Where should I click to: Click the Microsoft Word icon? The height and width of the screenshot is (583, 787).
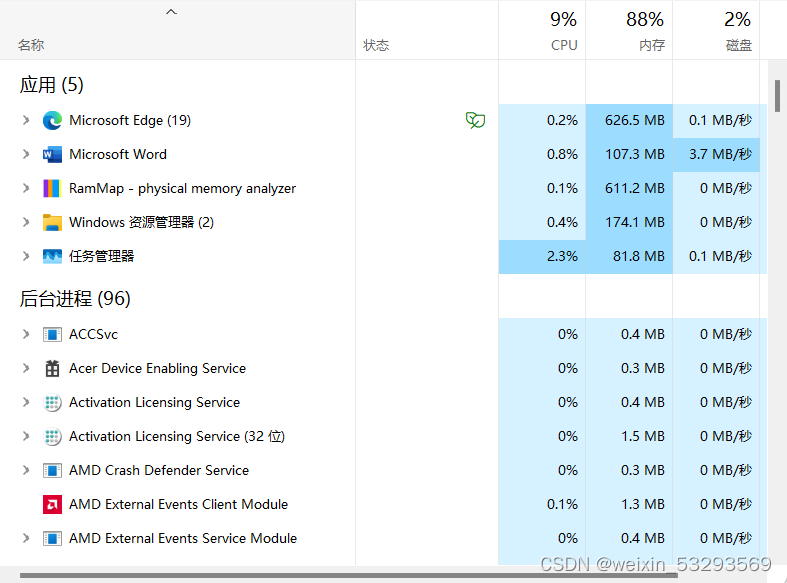[x=52, y=155]
